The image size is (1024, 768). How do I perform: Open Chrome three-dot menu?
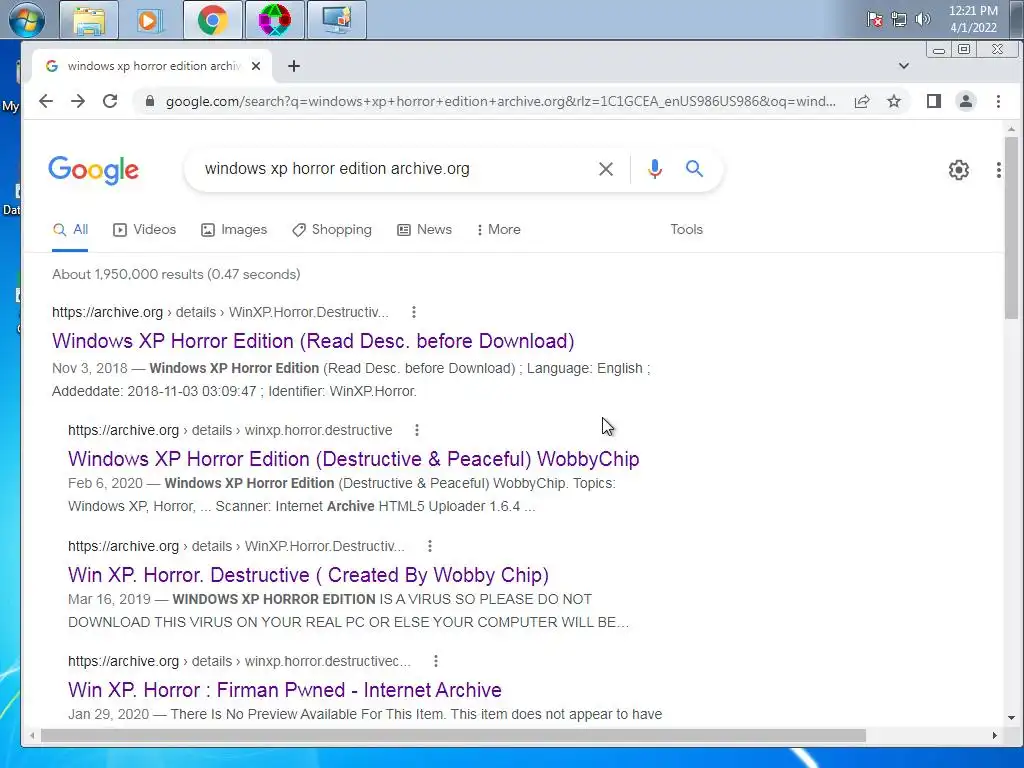998,101
